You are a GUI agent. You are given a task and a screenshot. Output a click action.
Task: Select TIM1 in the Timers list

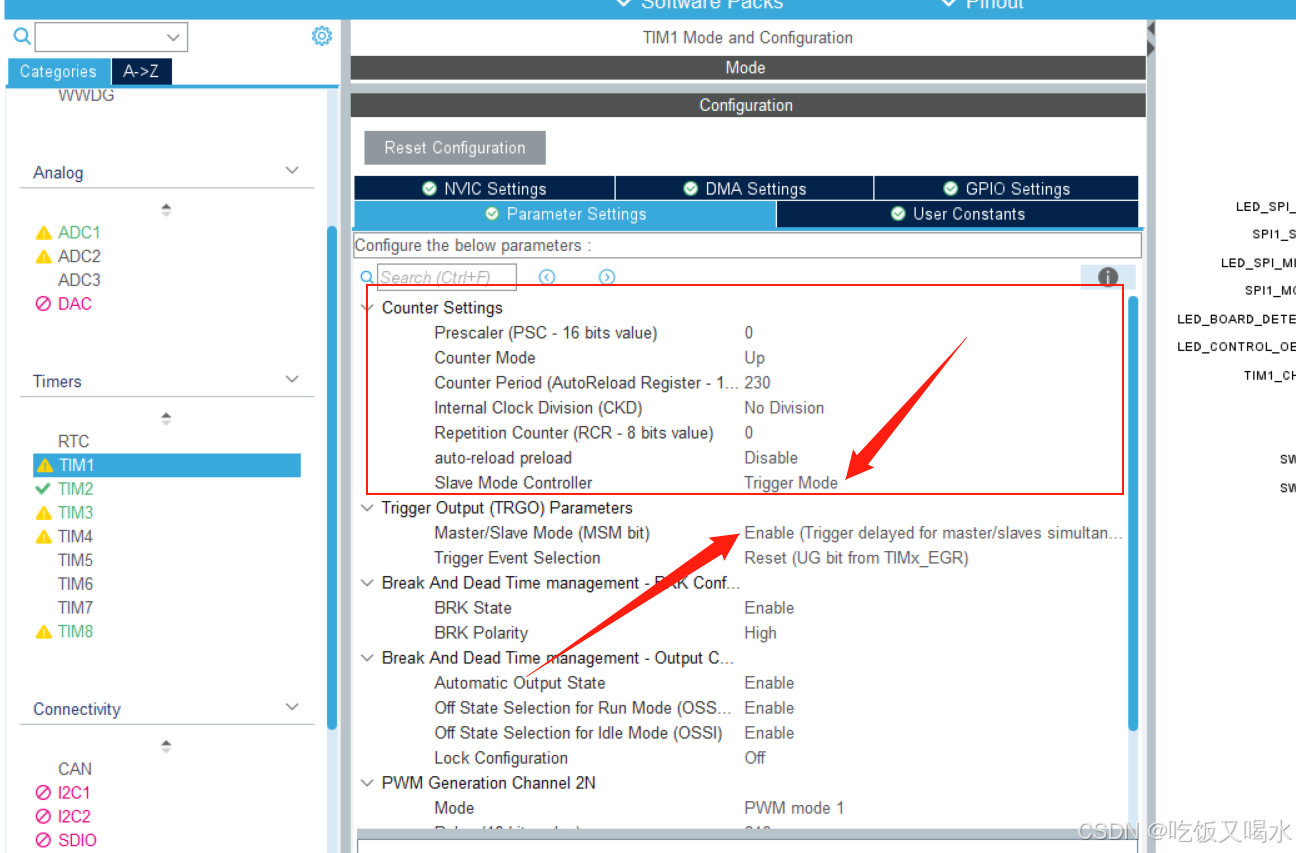(x=167, y=465)
